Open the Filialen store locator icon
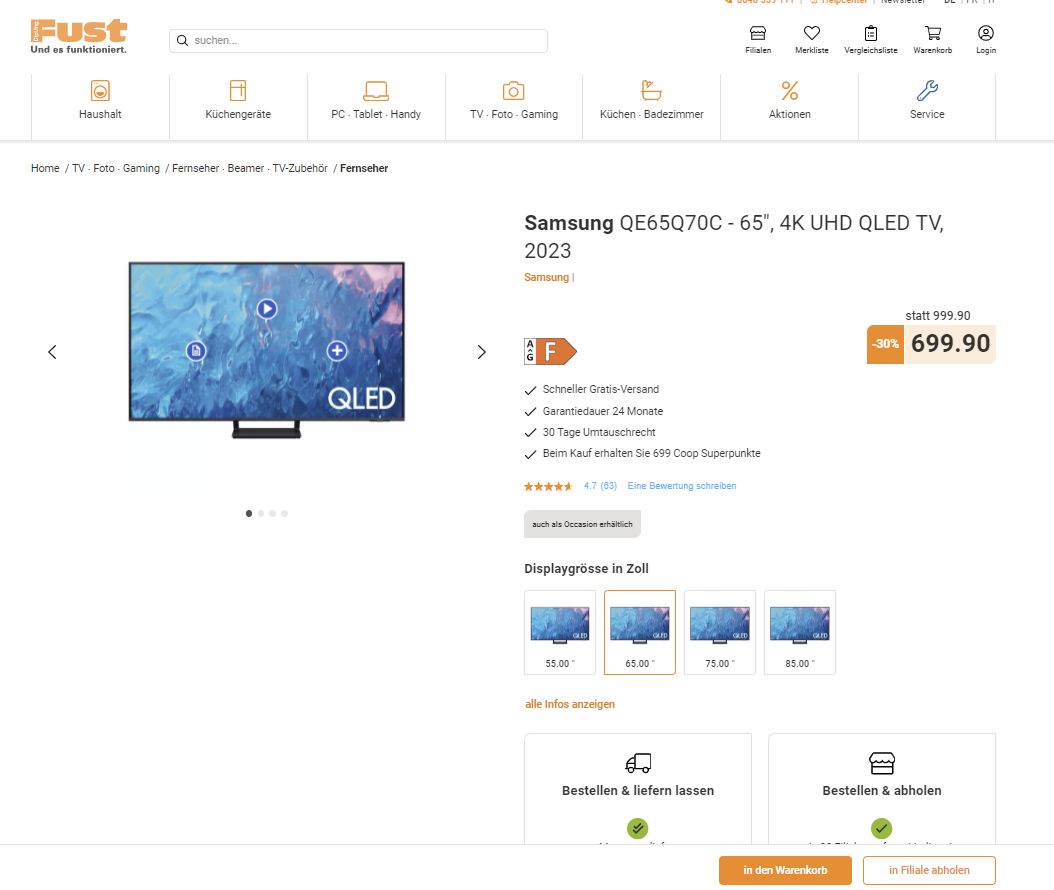Screen dimensions: 1054x890 758,33
